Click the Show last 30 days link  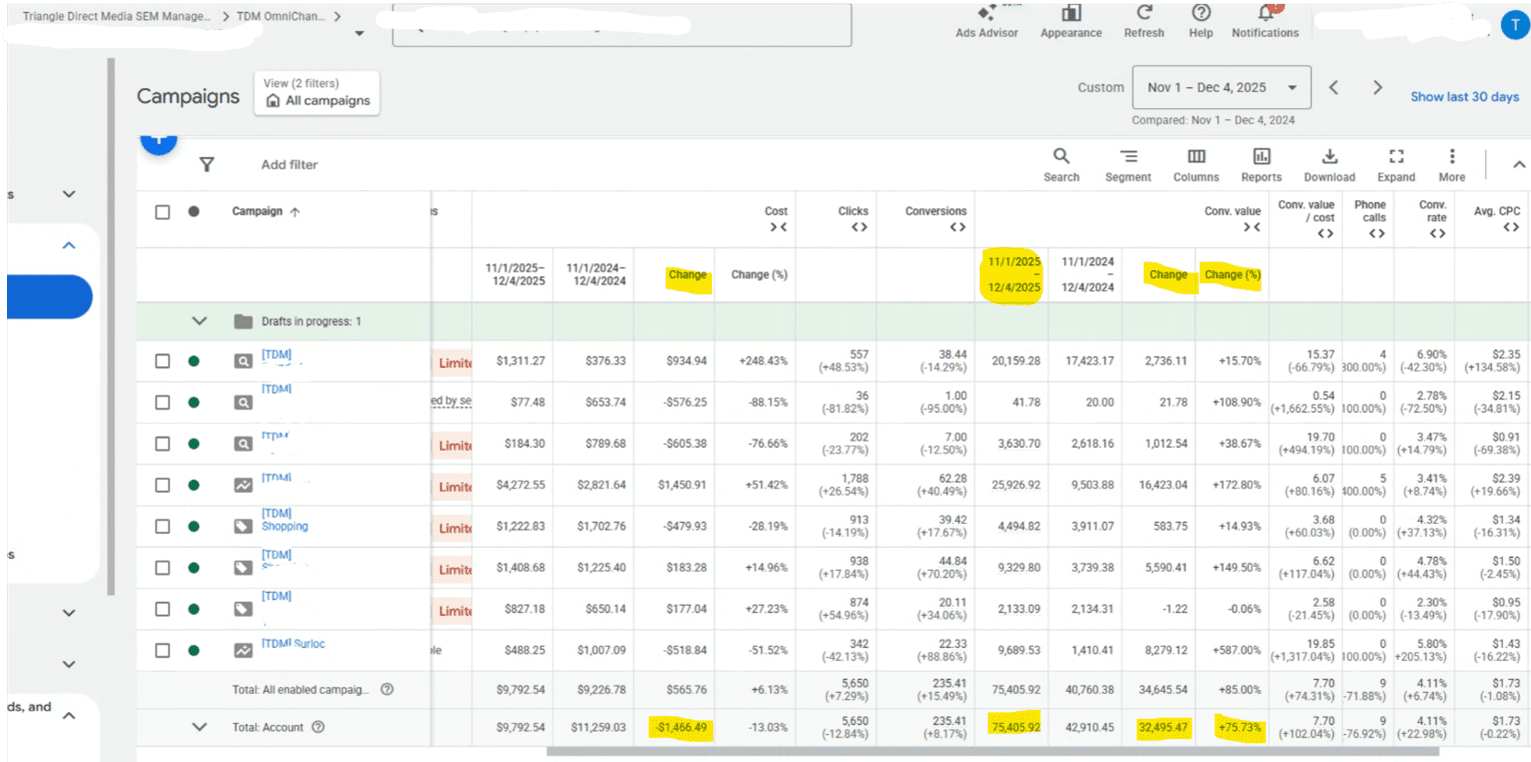click(1464, 97)
